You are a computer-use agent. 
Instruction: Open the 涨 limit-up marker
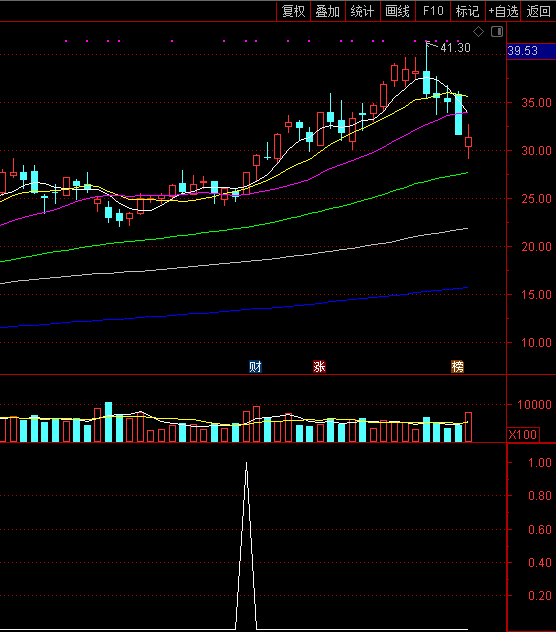[319, 366]
